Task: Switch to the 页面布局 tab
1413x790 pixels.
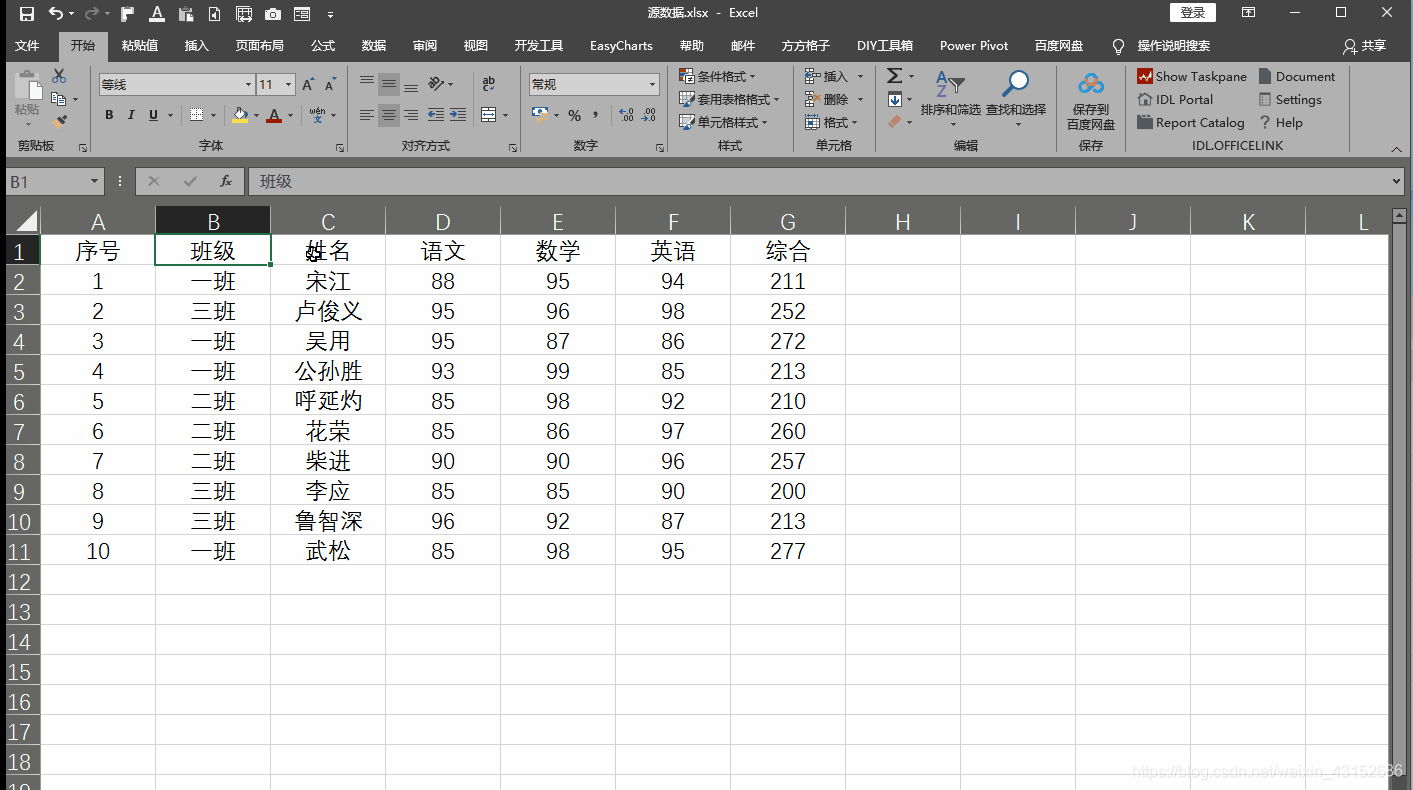Action: coord(260,46)
